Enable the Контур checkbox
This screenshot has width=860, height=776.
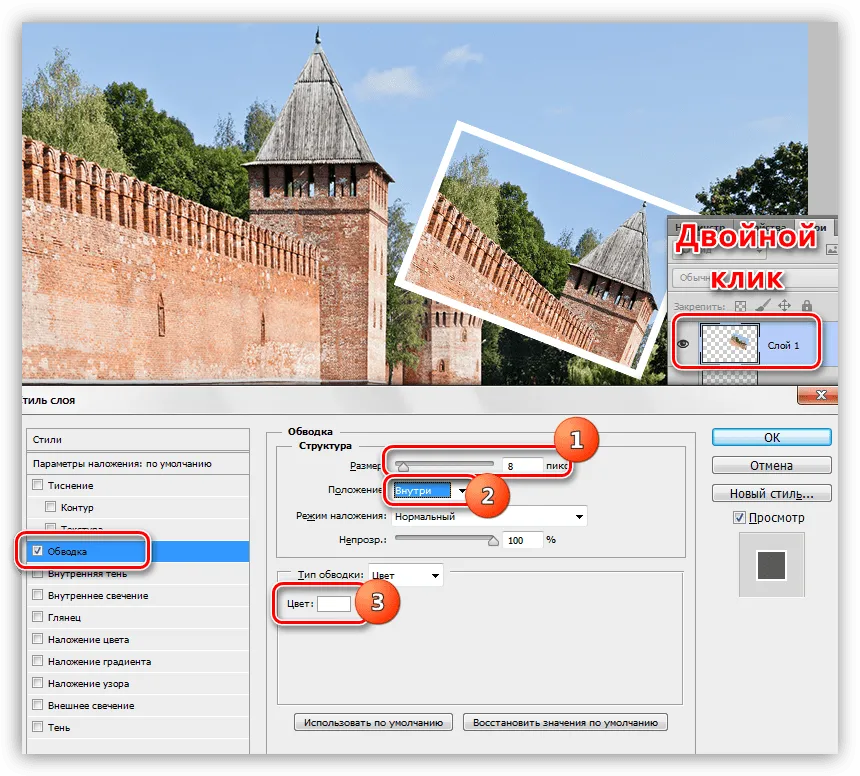[50, 507]
